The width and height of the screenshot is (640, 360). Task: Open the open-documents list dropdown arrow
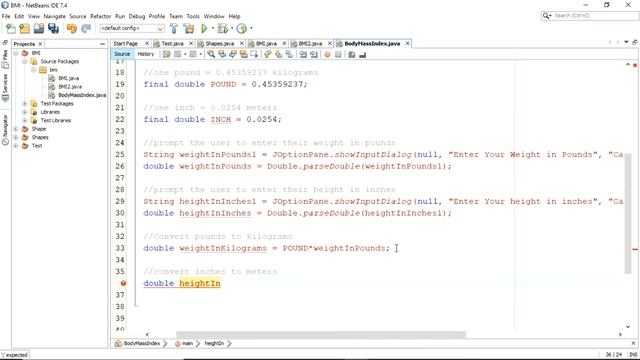click(x=626, y=42)
